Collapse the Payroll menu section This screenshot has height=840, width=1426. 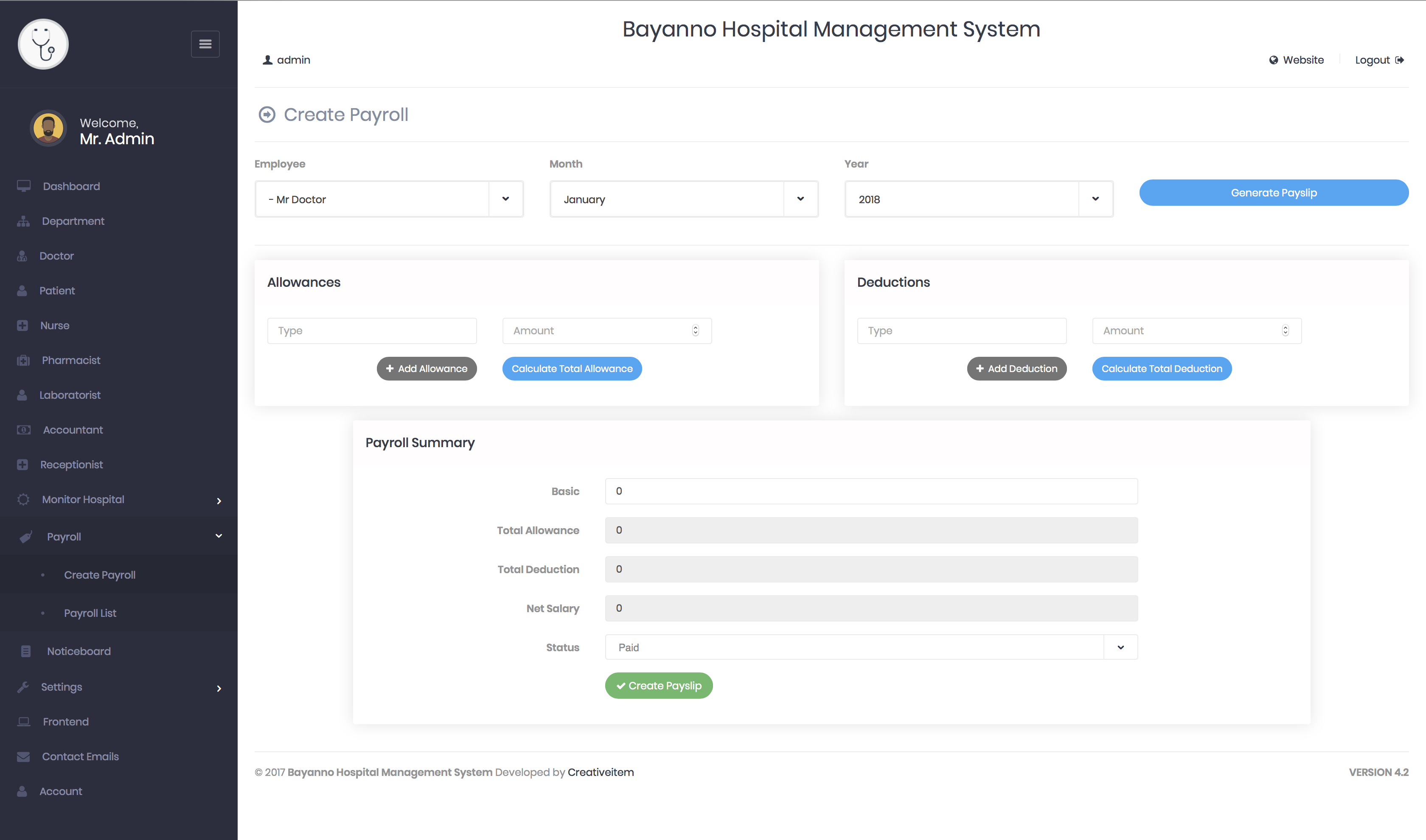pos(219,536)
